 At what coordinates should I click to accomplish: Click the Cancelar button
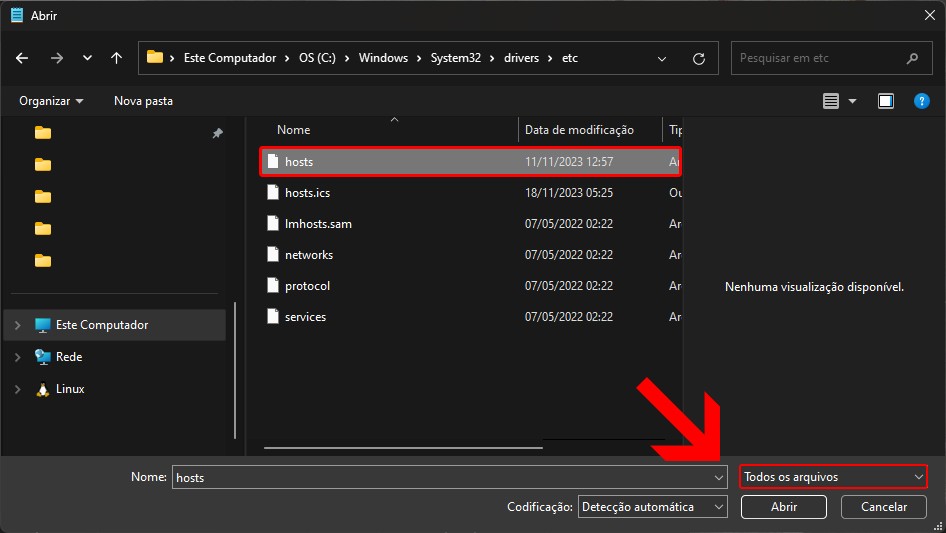[x=884, y=507]
